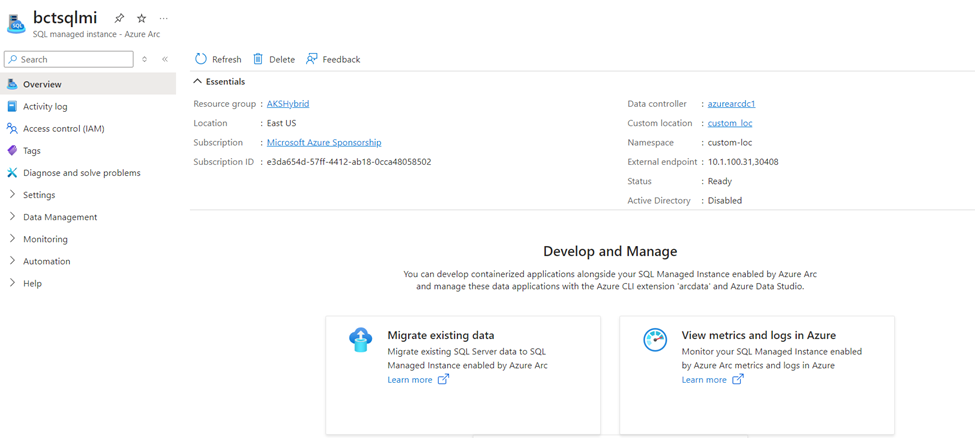975x438 pixels.
Task: Expand the Data Management menu group
Action: pos(12,217)
